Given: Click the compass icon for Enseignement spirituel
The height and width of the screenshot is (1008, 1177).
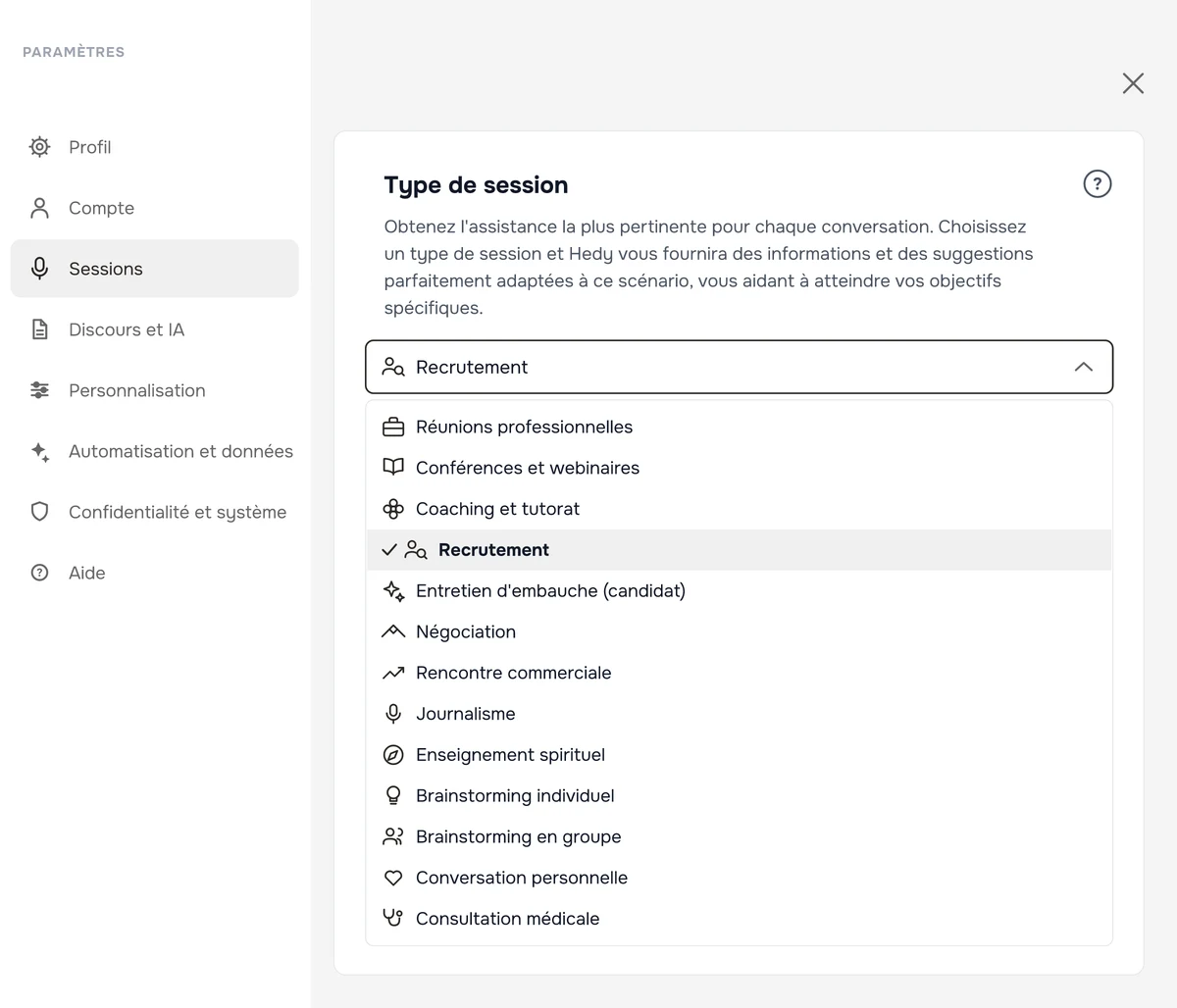Looking at the screenshot, I should click(393, 755).
